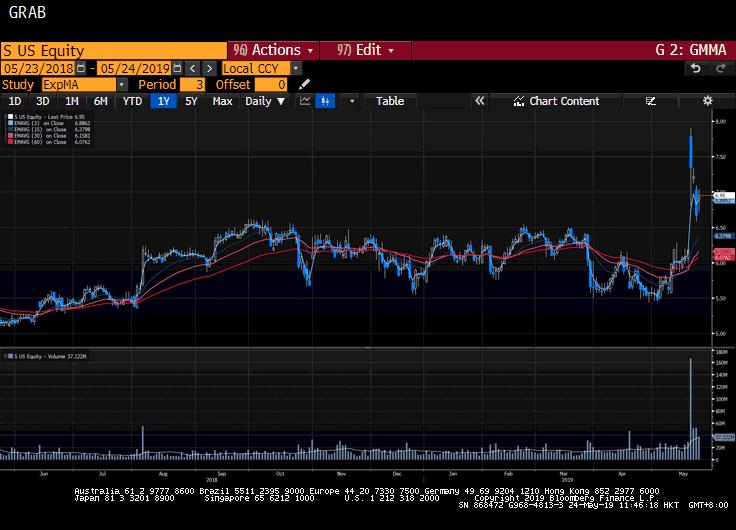
Task: Open start date calendar picker
Action: 82,68
